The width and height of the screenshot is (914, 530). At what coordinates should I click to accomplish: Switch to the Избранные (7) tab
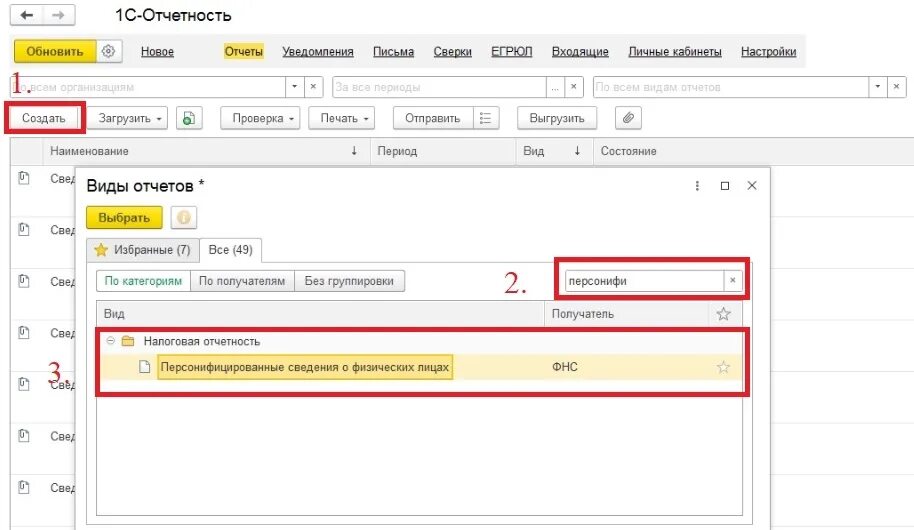tap(143, 250)
